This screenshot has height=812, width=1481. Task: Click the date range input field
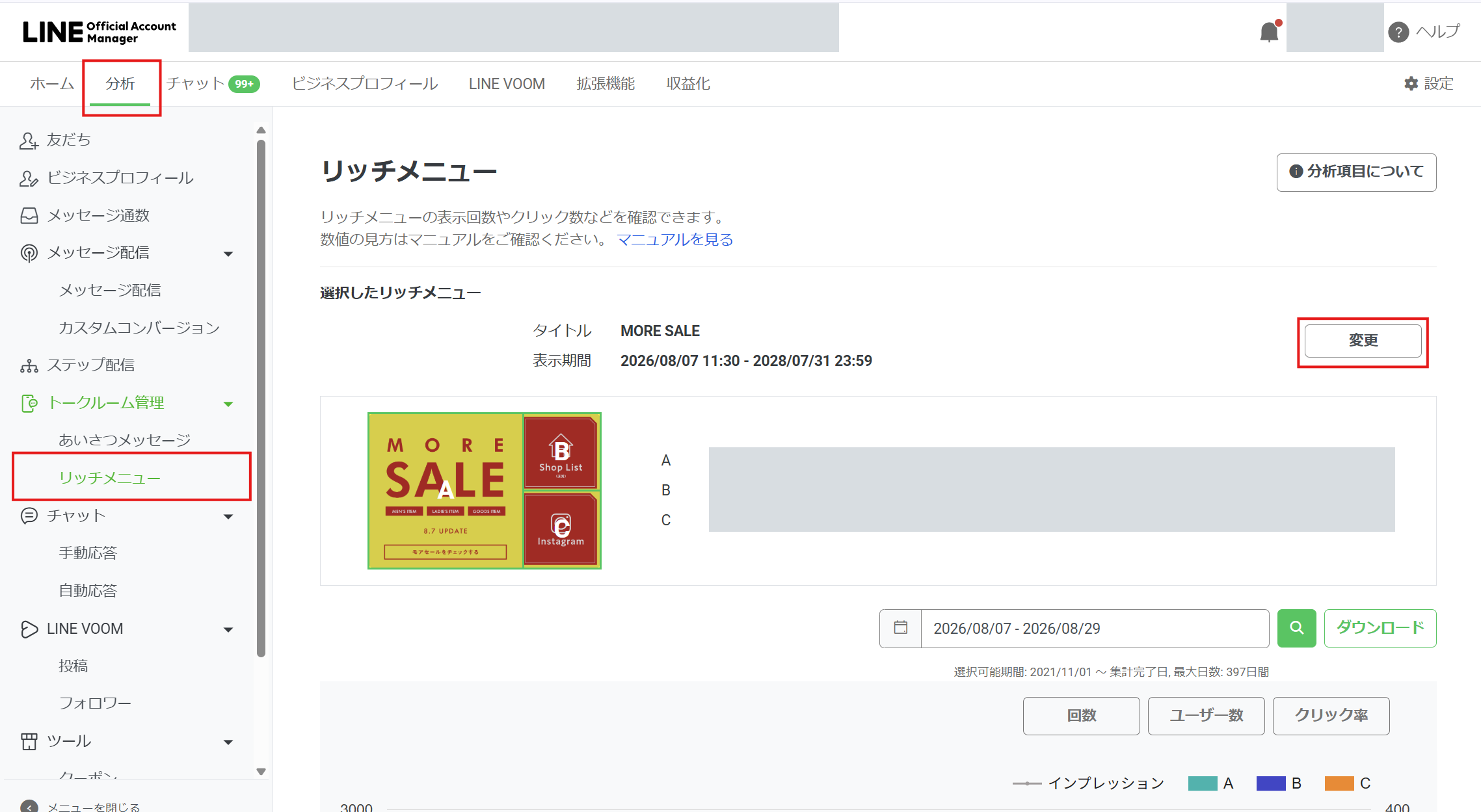pyautogui.click(x=1095, y=628)
